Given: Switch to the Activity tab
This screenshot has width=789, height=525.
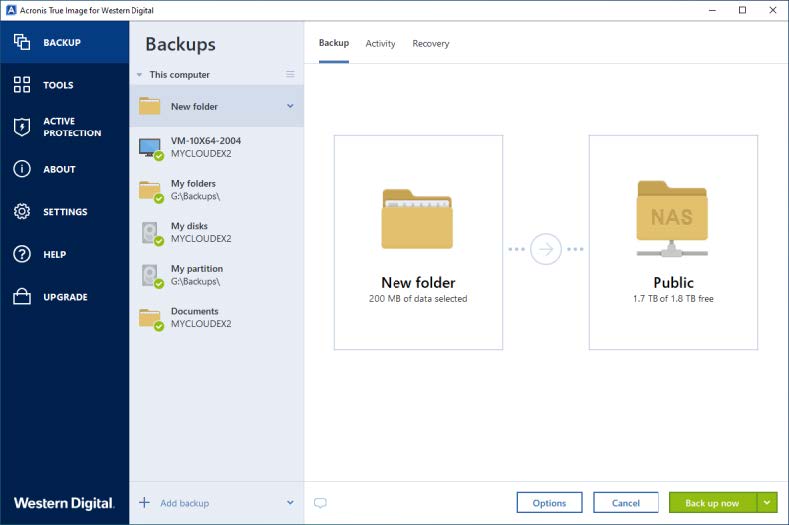Looking at the screenshot, I should click(380, 44).
